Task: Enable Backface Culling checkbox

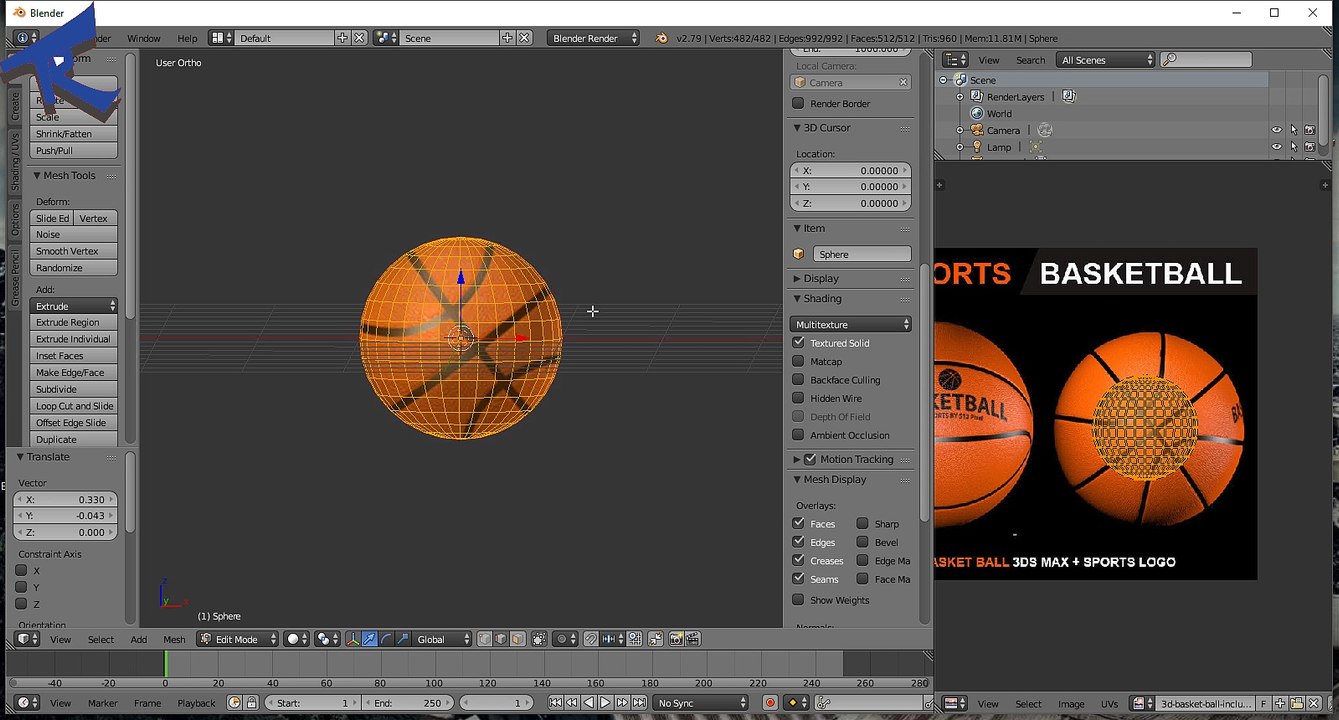Action: (x=798, y=380)
